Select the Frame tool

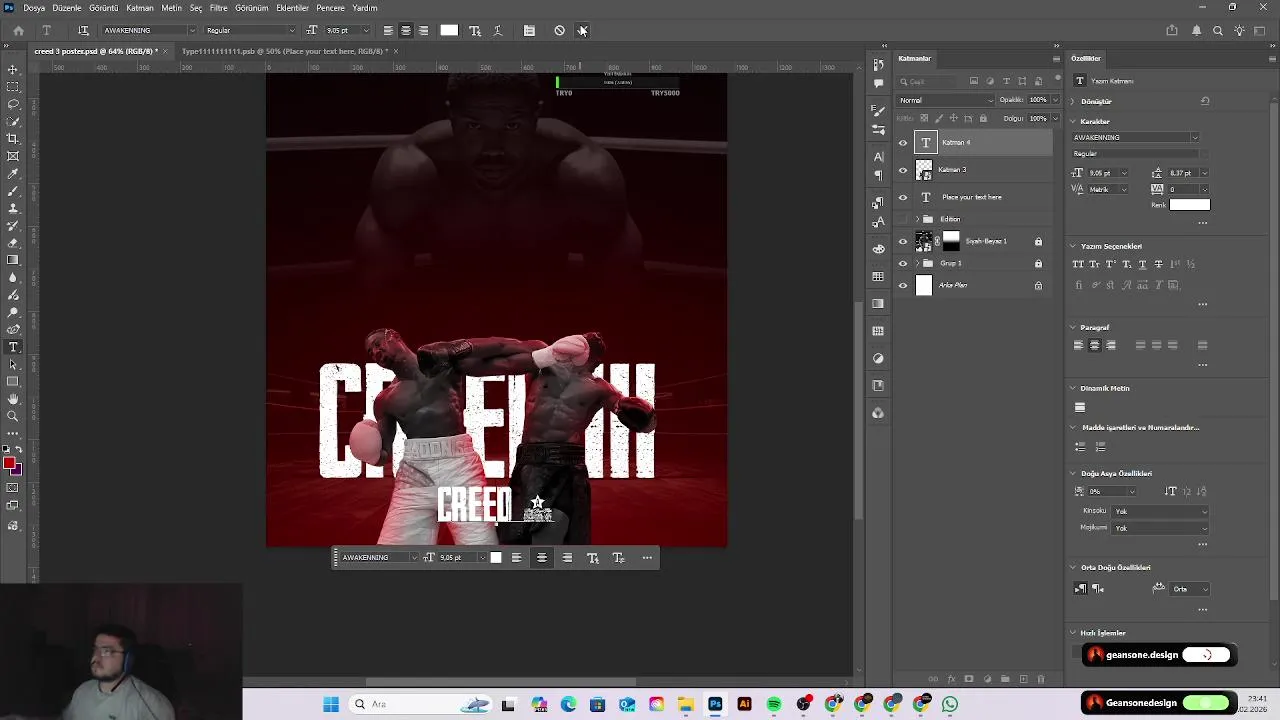[13, 156]
